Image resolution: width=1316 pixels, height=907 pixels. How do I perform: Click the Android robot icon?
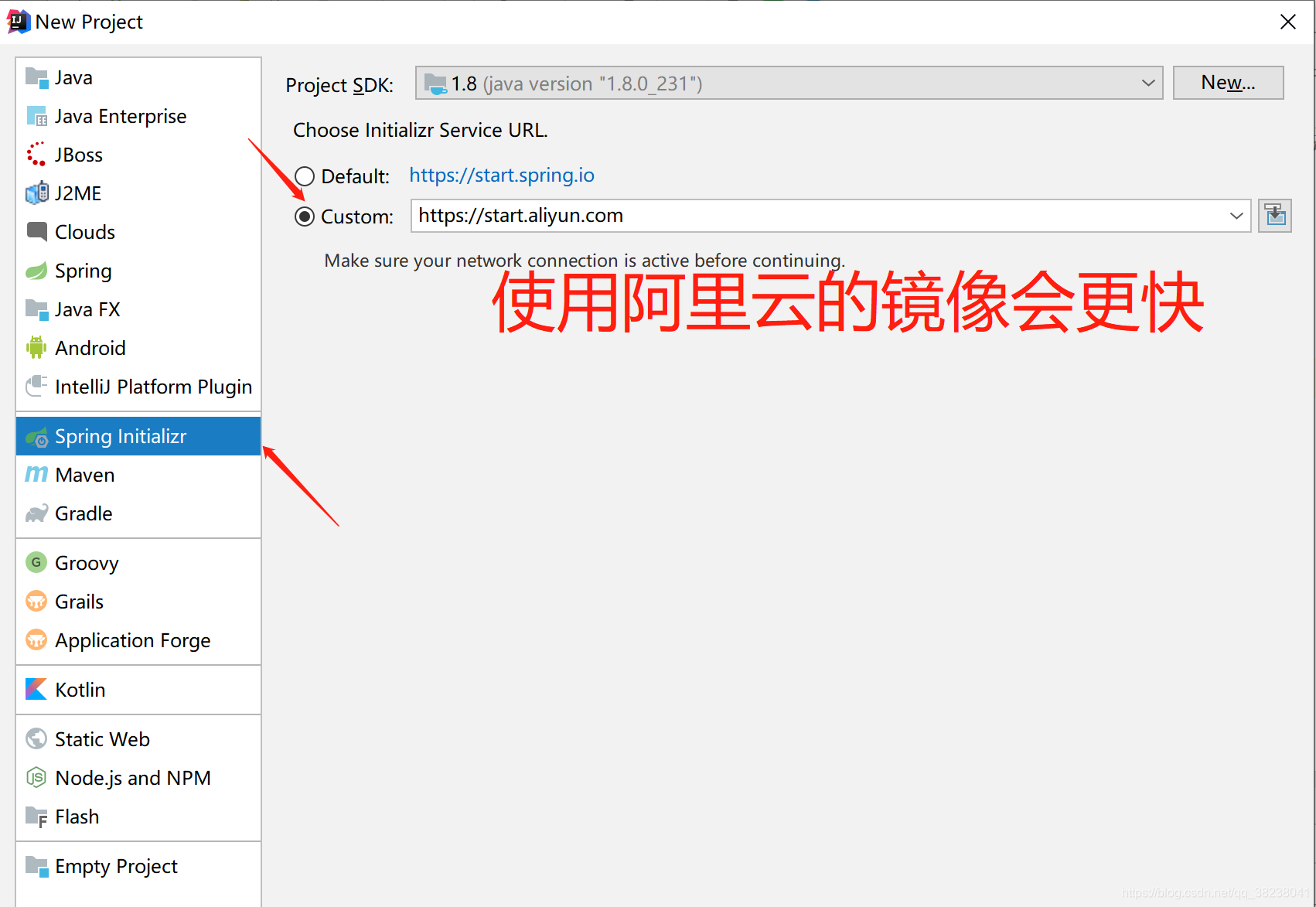36,348
